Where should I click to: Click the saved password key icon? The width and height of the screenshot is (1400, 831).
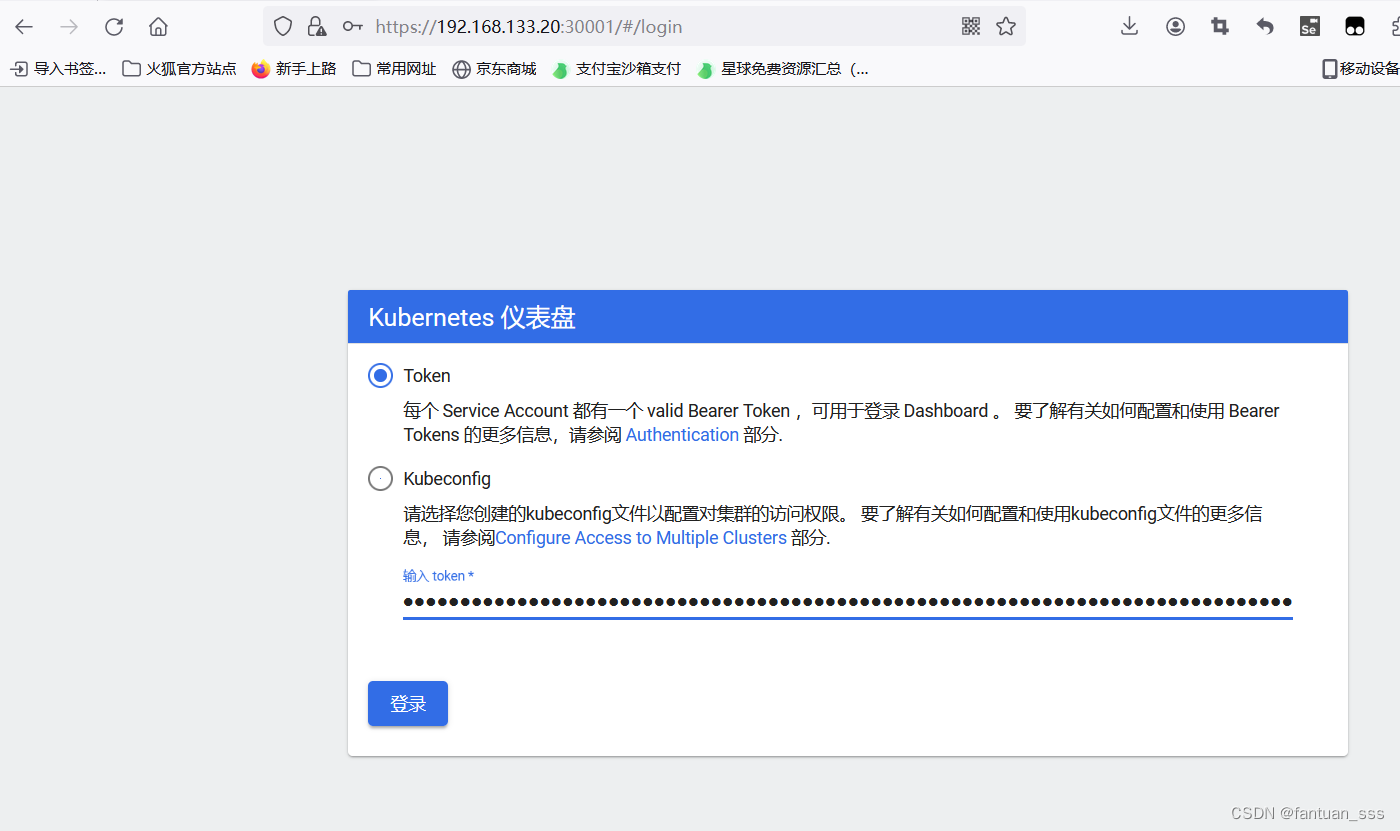tap(352, 27)
